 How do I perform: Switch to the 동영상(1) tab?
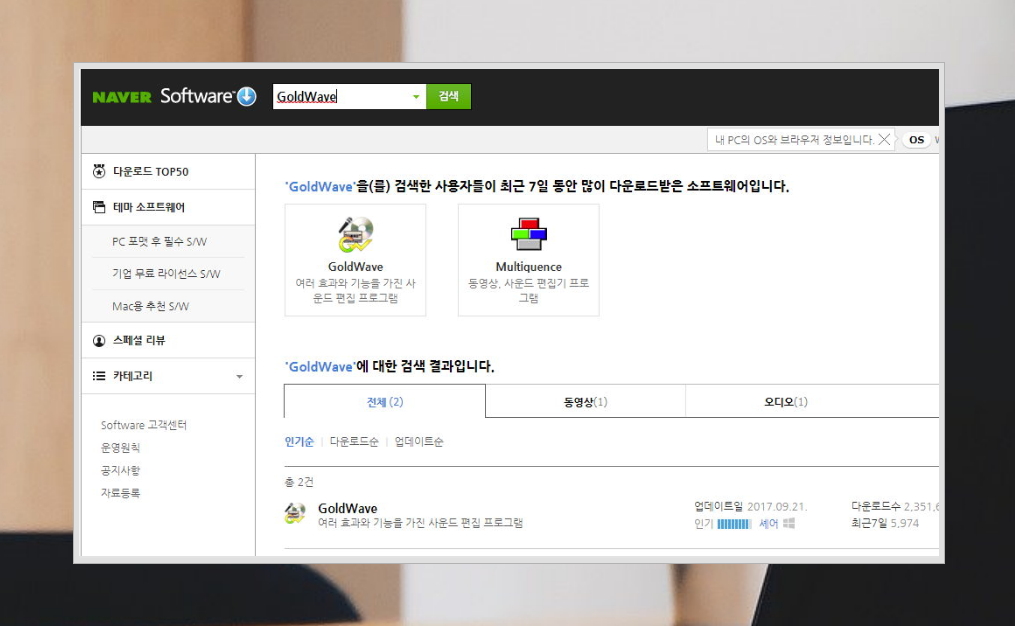(x=585, y=402)
